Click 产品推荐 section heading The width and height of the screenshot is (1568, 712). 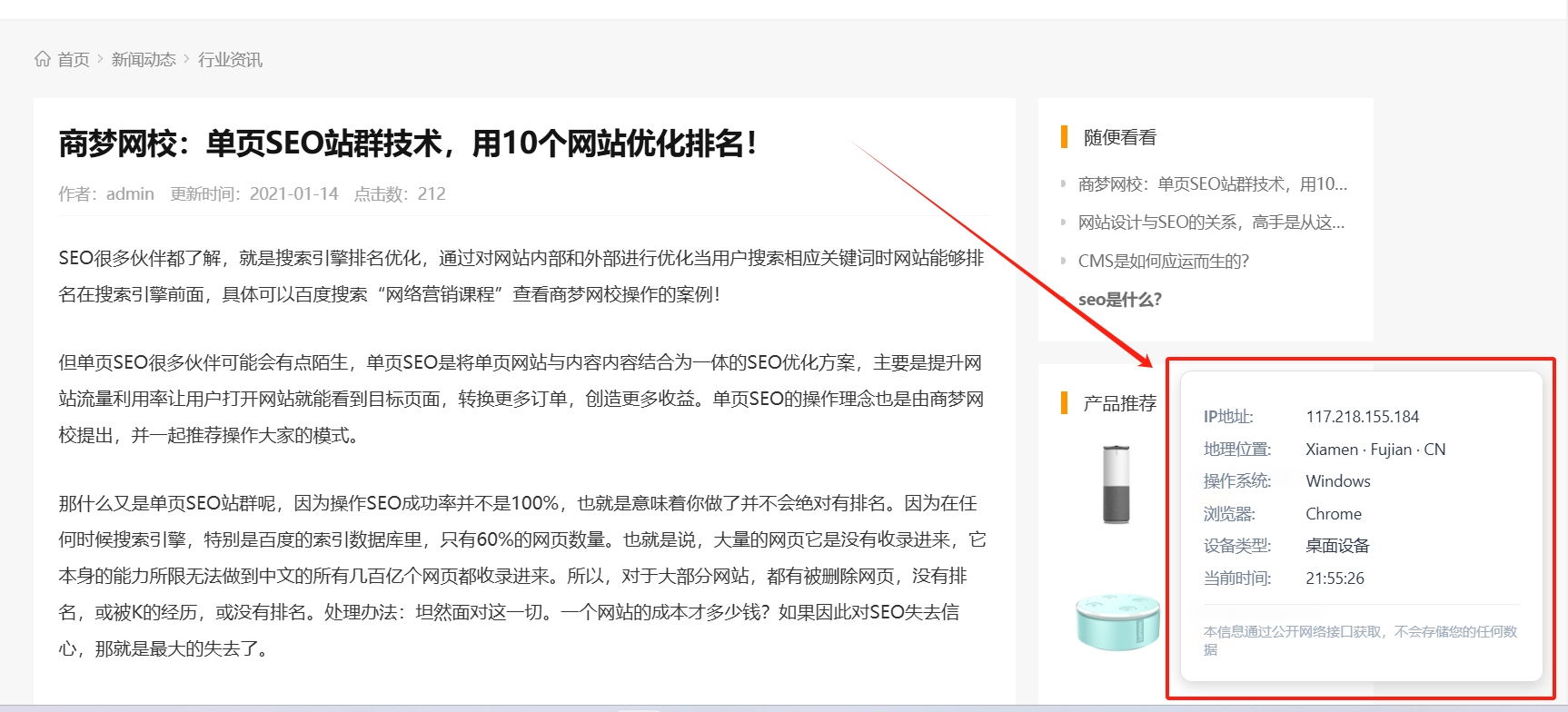point(1120,403)
